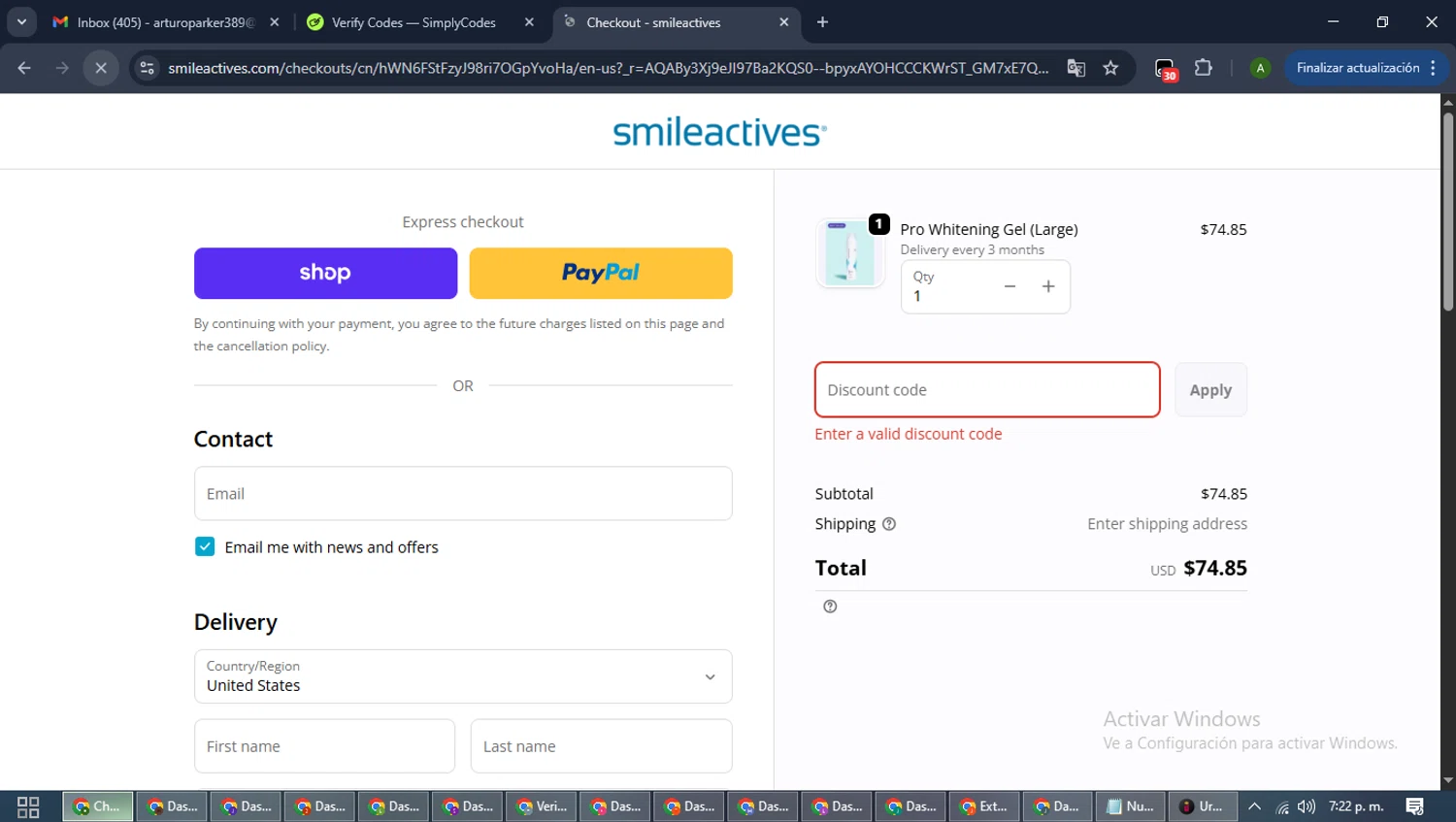Open the notification center icon
The height and width of the screenshot is (822, 1456).
tap(1415, 806)
